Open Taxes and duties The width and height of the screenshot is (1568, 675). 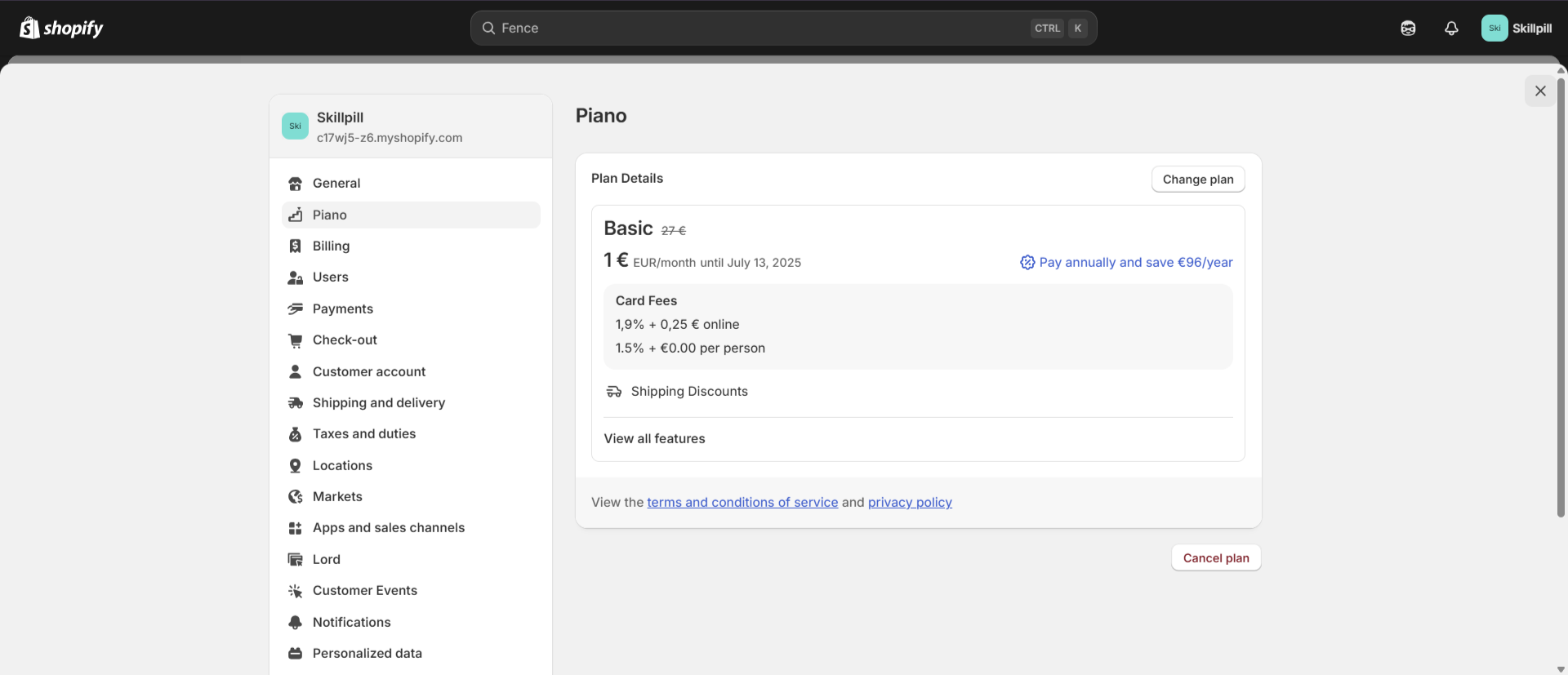click(411, 434)
